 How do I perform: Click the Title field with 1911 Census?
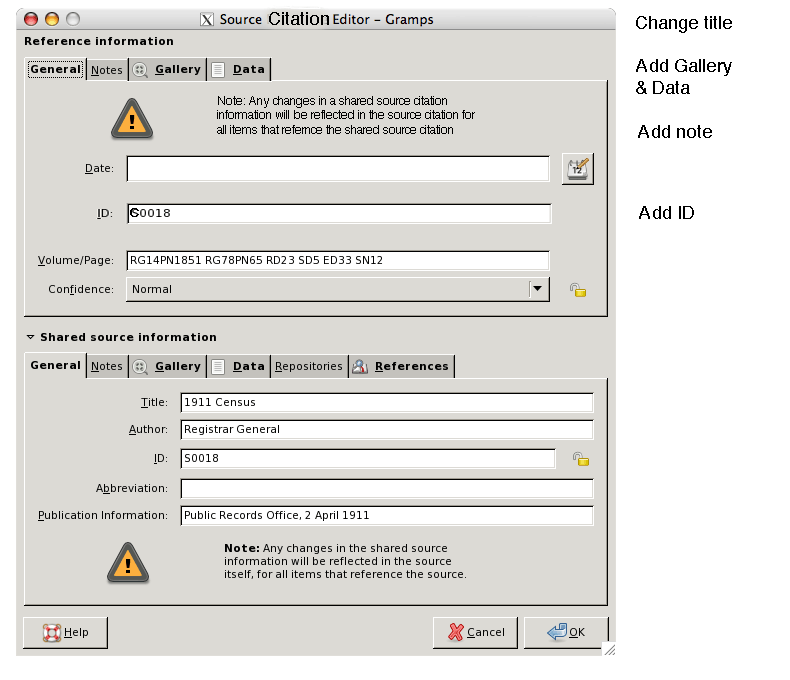387,402
